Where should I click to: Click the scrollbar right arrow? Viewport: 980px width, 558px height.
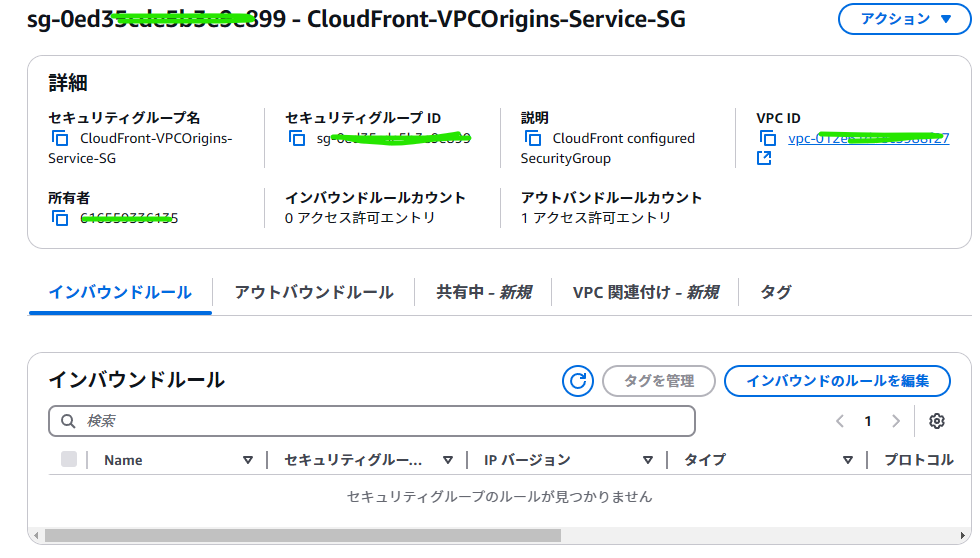pos(962,536)
